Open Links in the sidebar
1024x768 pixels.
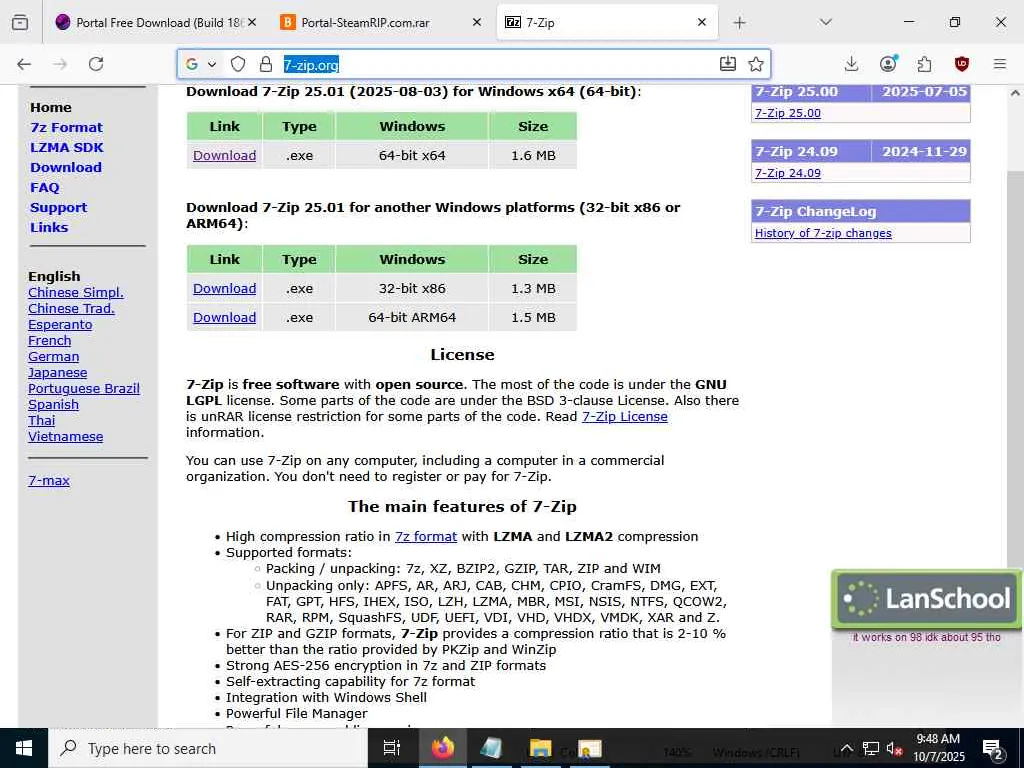pyautogui.click(x=49, y=227)
